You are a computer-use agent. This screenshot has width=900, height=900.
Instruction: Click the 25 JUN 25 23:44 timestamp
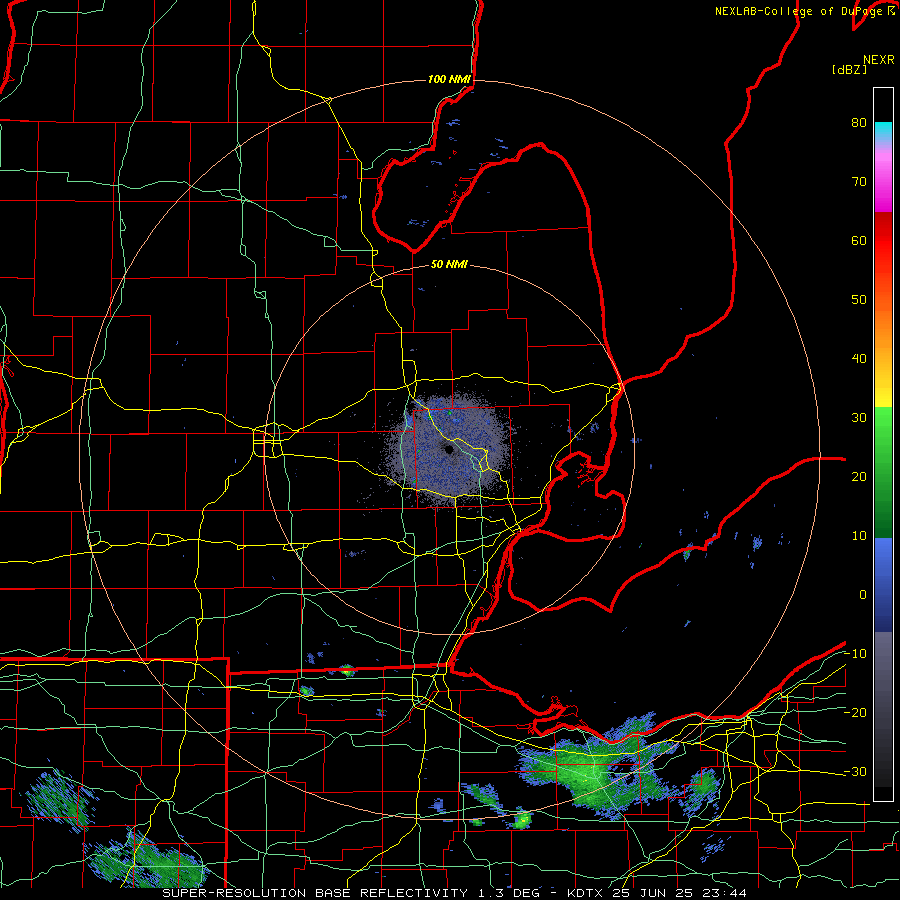(680, 893)
